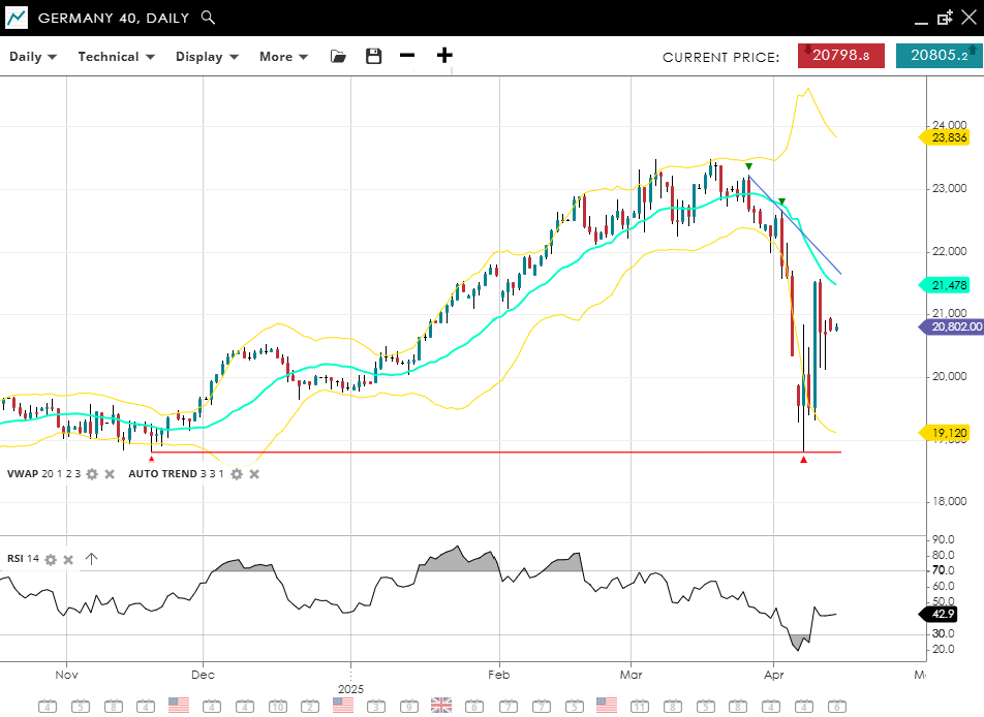The width and height of the screenshot is (984, 717).
Task: Save the chart with the floppy disk icon
Action: tap(373, 56)
